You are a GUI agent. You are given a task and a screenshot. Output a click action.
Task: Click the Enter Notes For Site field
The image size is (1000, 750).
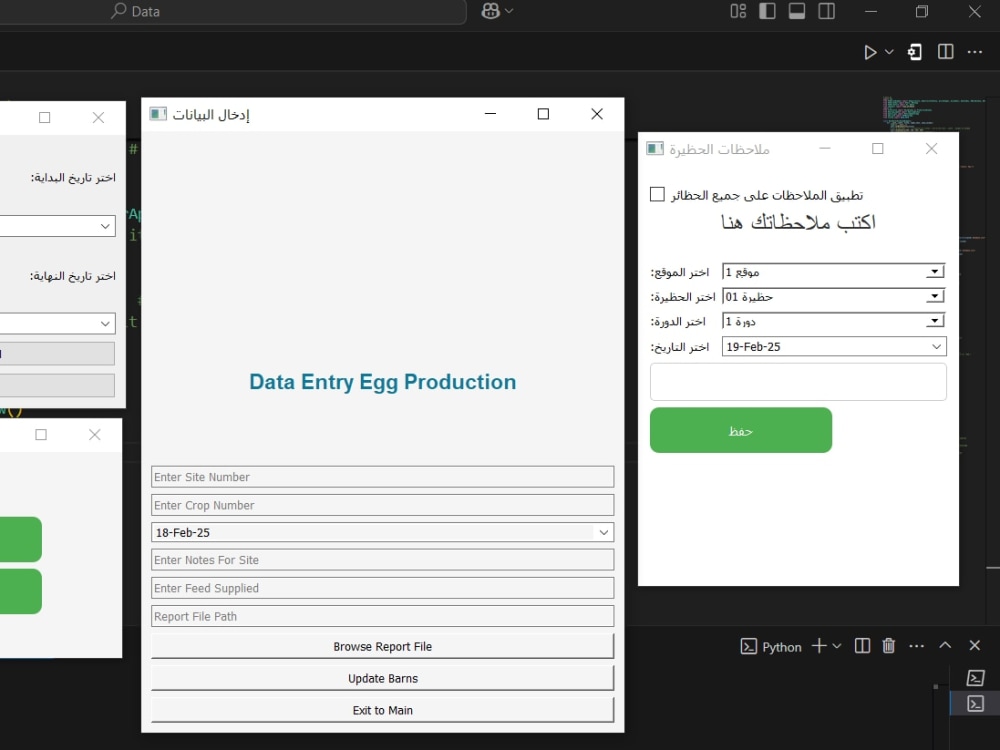click(383, 560)
